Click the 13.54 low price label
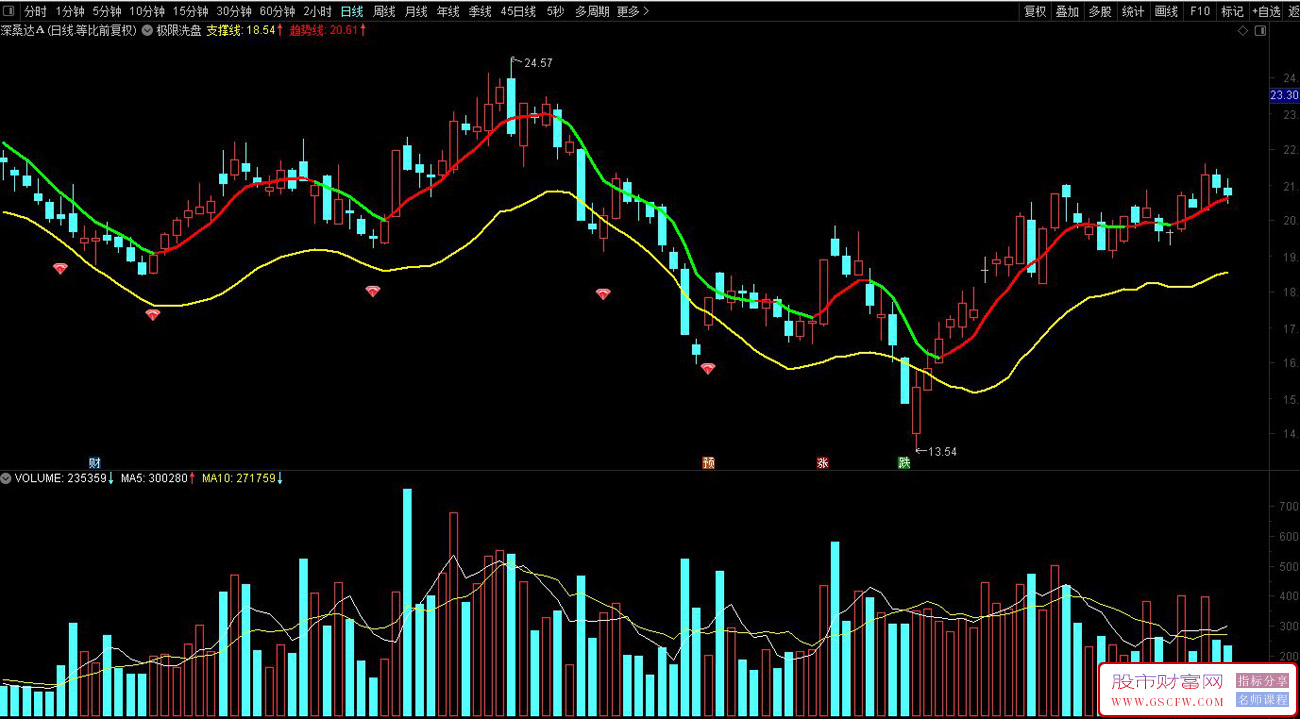The height and width of the screenshot is (719, 1300). pyautogui.click(x=942, y=452)
